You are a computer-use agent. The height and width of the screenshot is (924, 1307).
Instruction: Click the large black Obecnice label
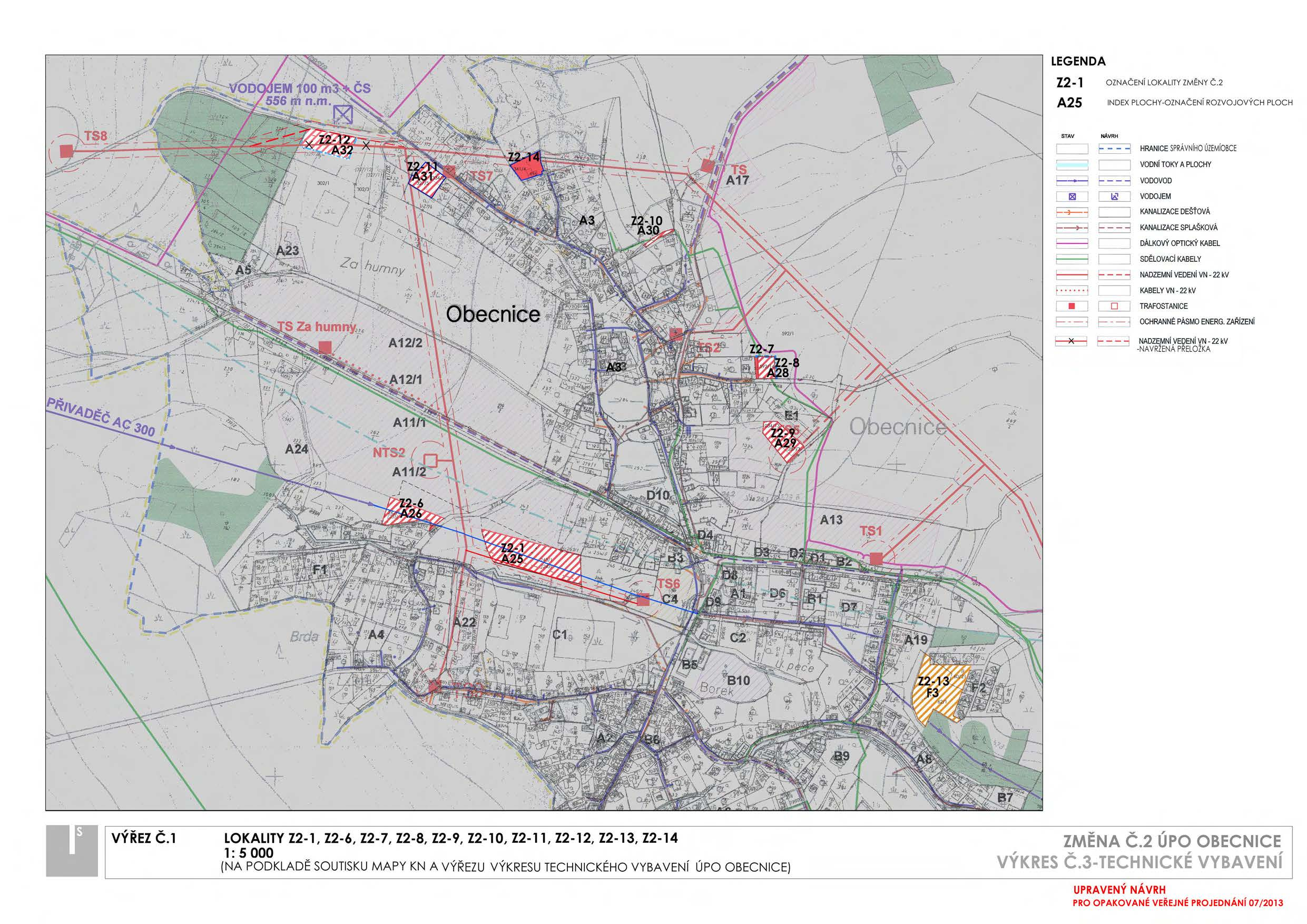click(x=493, y=313)
